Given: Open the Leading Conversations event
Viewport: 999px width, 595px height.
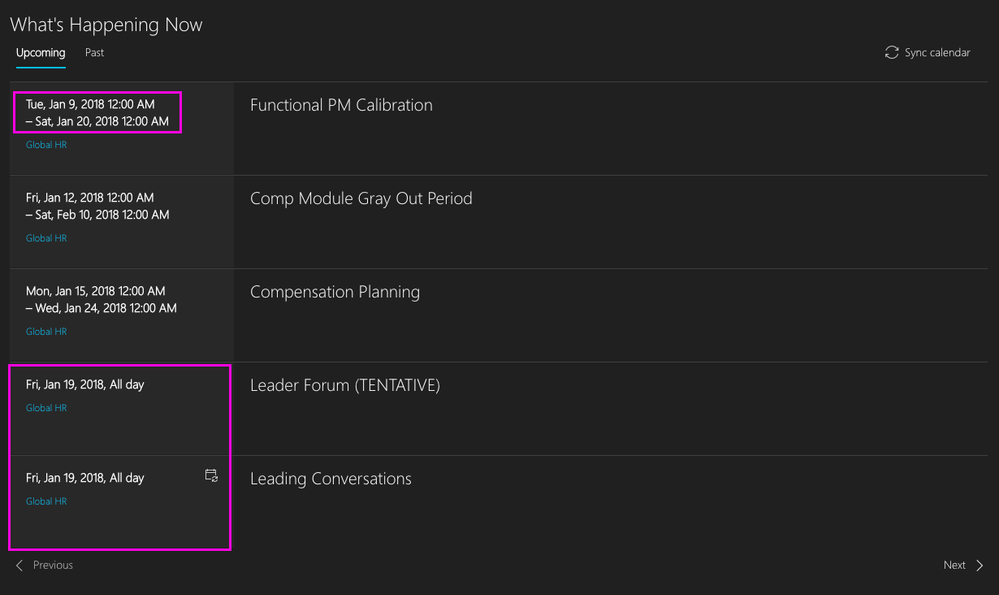Looking at the screenshot, I should tap(331, 479).
